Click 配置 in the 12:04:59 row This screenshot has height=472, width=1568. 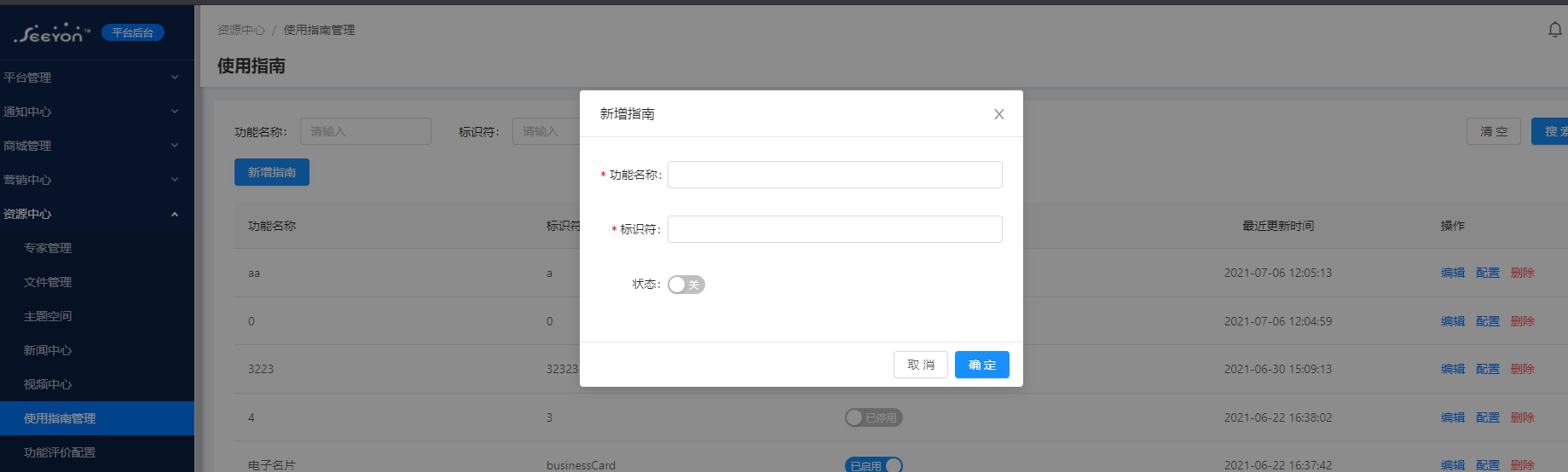coord(1488,321)
